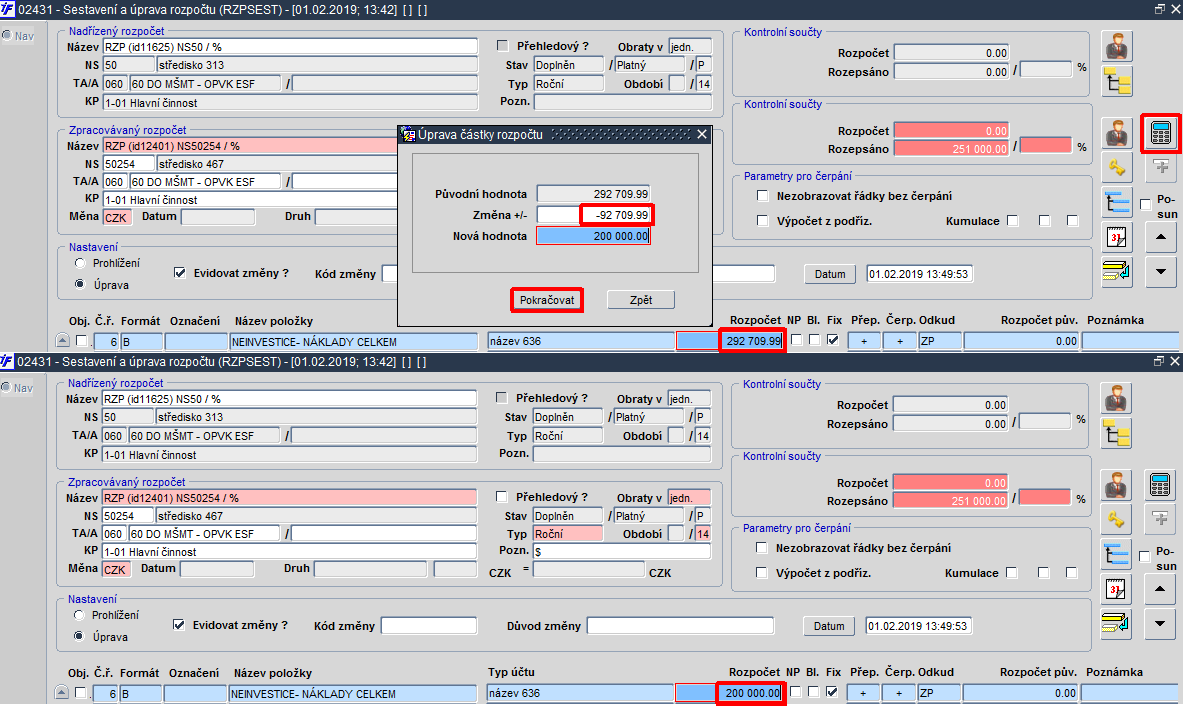The width and height of the screenshot is (1183, 706).
Task: Click the down arrow button in the top window
Action: 1160,272
